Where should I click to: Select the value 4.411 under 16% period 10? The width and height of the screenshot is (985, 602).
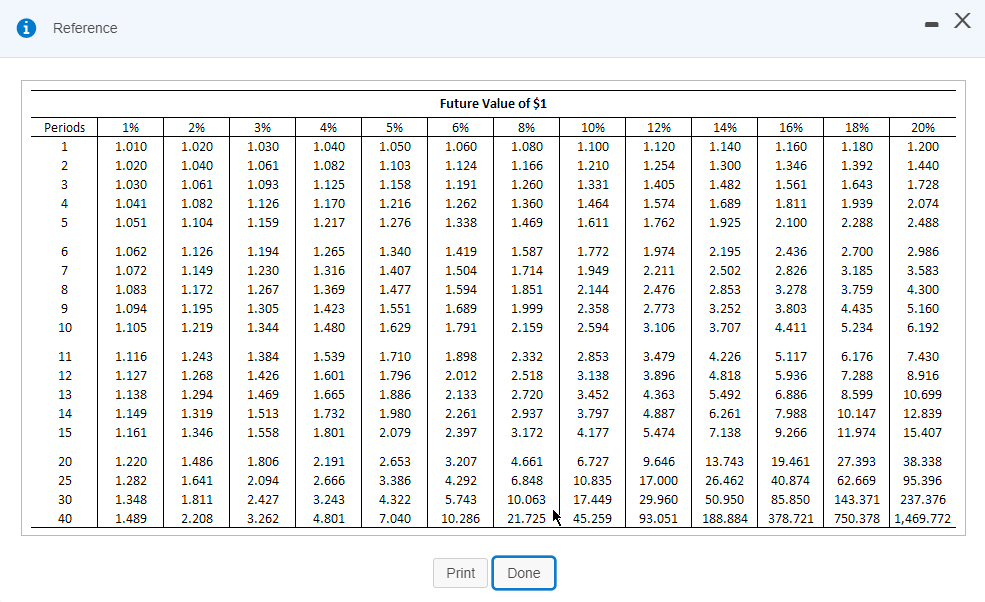(790, 325)
